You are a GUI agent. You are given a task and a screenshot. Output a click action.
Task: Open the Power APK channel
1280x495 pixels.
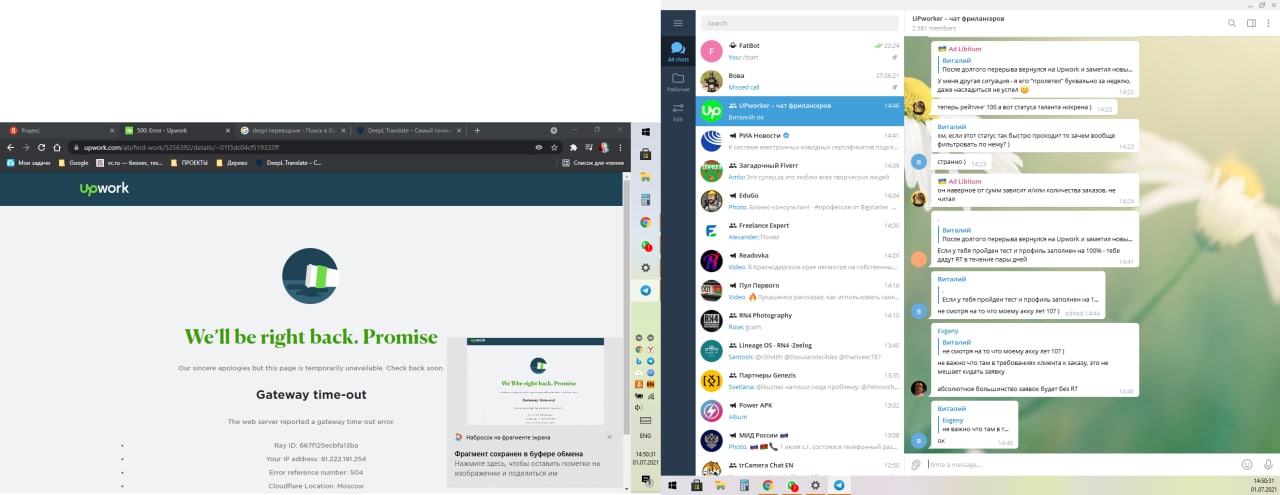799,411
